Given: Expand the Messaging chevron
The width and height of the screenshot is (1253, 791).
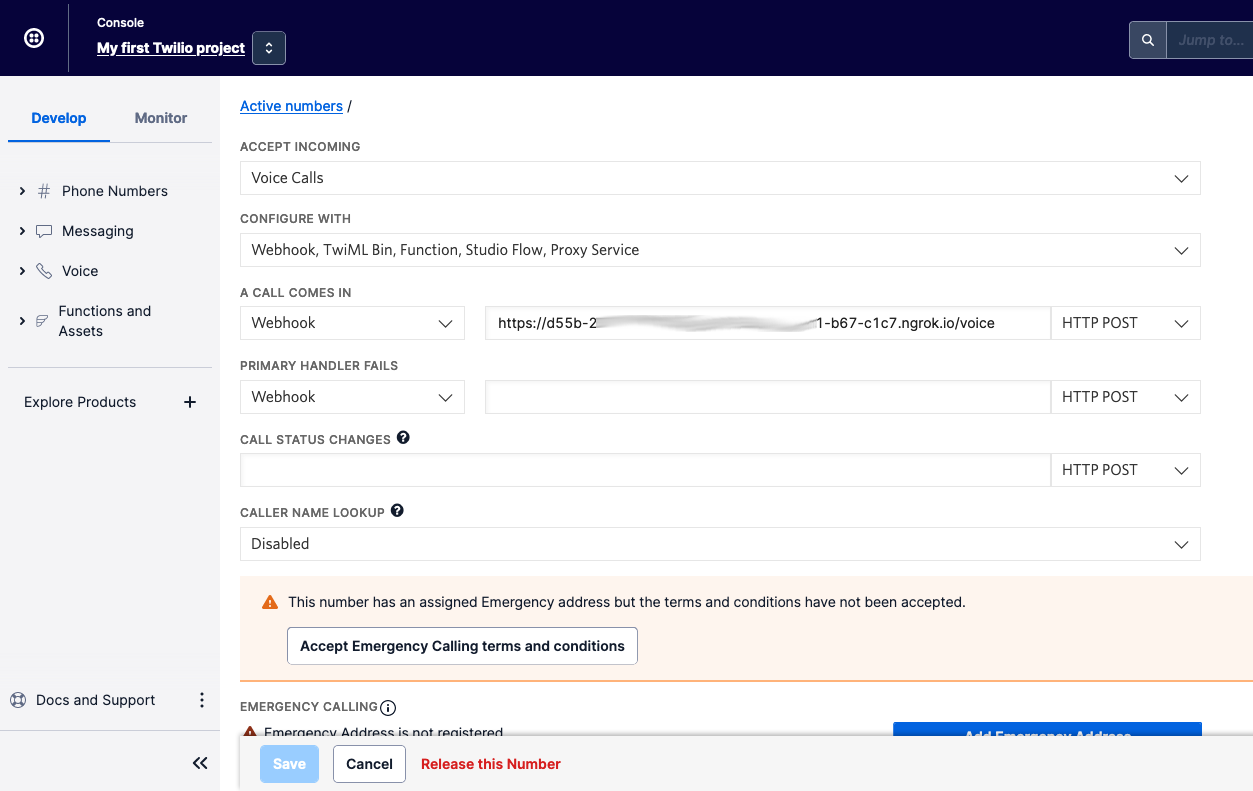Looking at the screenshot, I should (22, 231).
